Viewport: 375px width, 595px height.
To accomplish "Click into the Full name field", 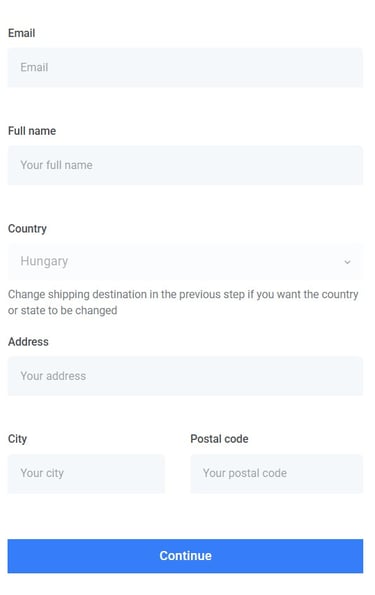I will tap(185, 165).
